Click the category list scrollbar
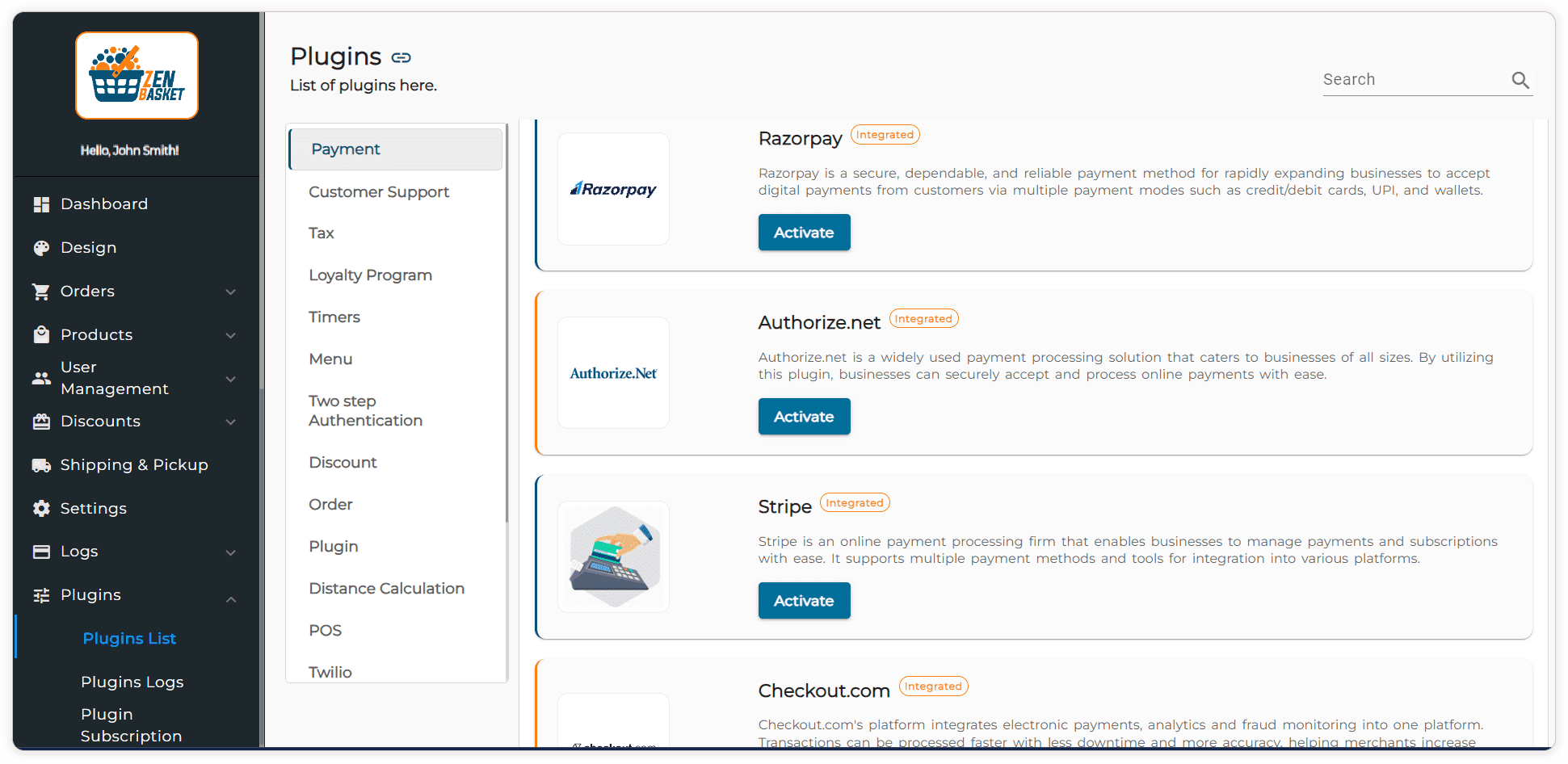This screenshot has width=1568, height=764. pos(507,323)
